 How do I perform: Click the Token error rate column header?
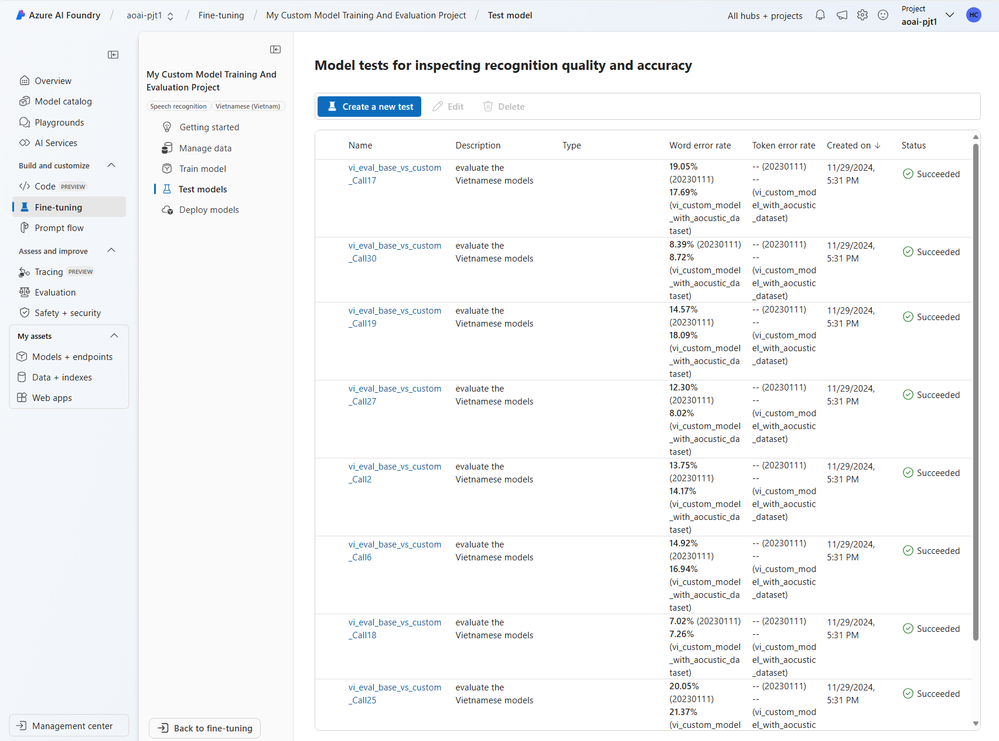pyautogui.click(x=783, y=145)
